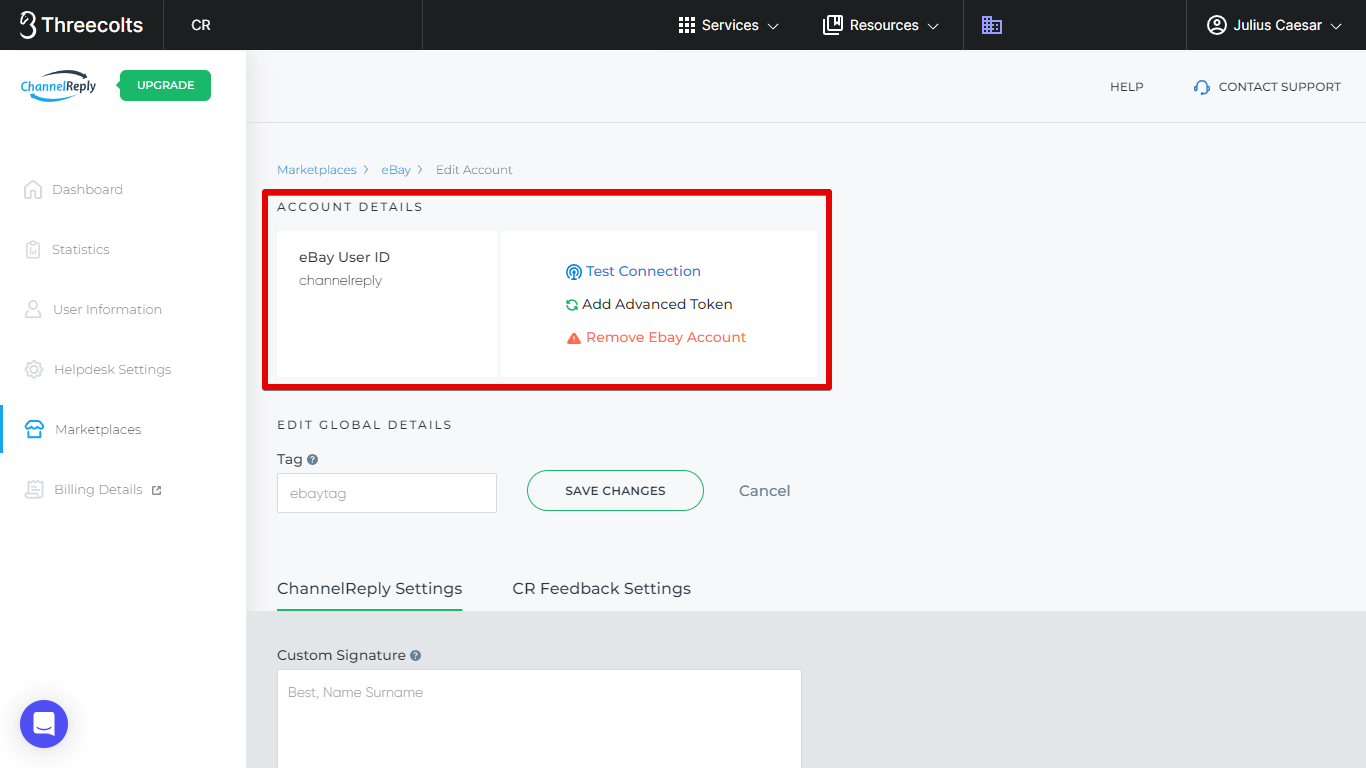
Task: Click the eBay User ID label
Action: coord(344,257)
